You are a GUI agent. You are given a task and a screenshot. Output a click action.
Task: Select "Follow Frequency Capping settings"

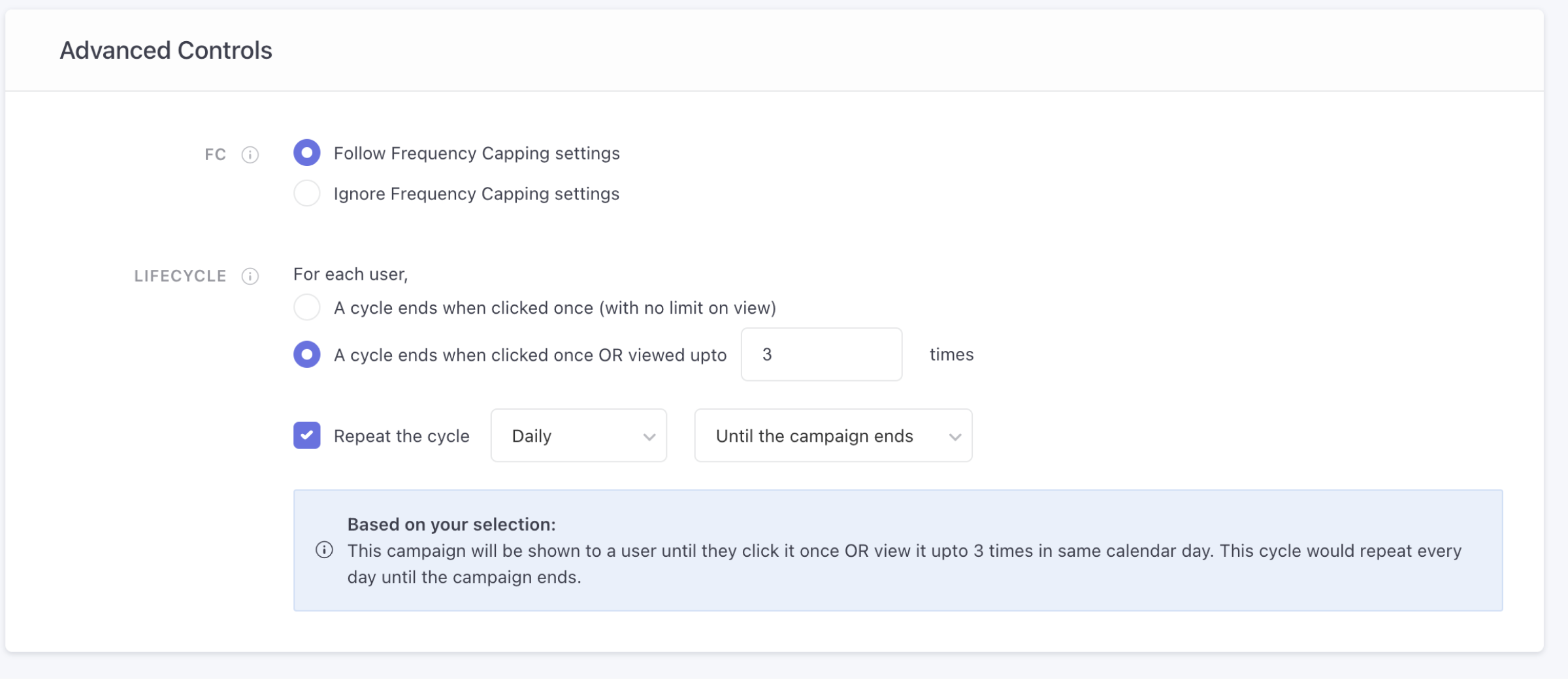click(x=306, y=152)
